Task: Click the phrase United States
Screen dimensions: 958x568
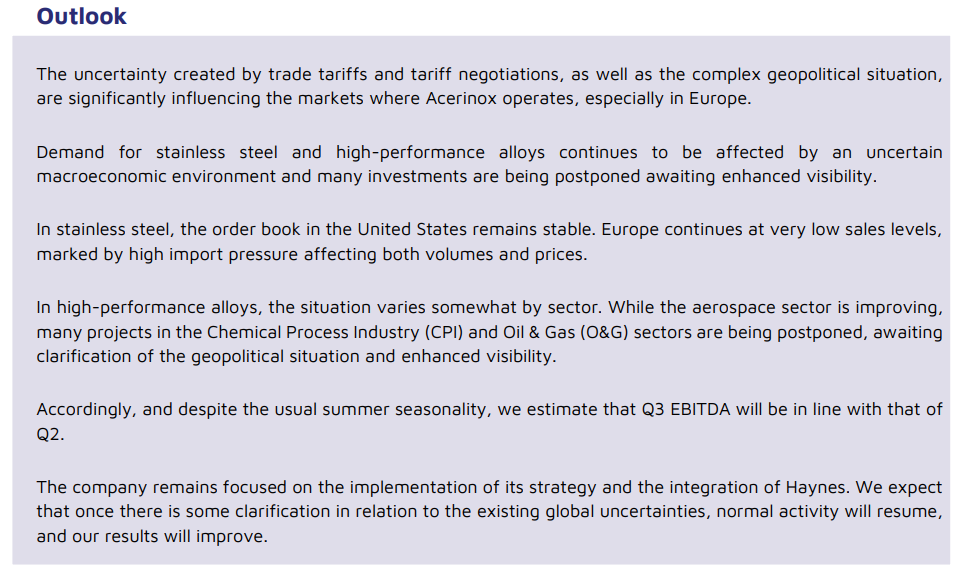Action: click(x=414, y=230)
